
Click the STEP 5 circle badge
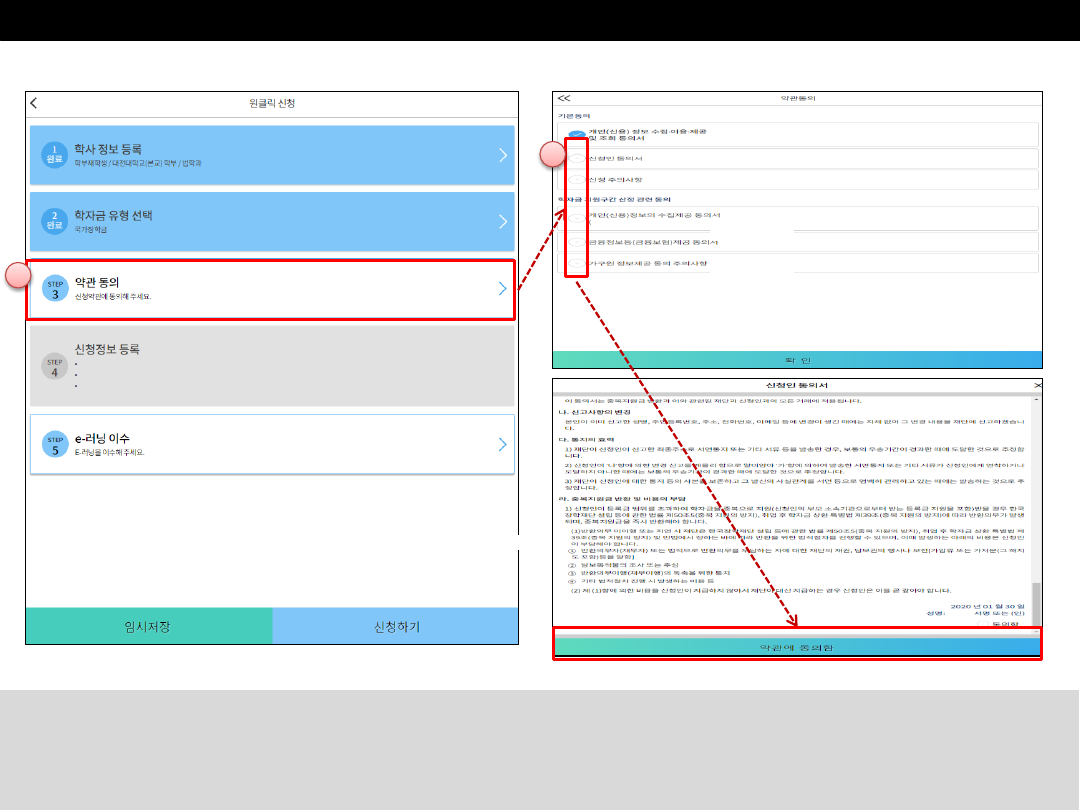[55, 444]
